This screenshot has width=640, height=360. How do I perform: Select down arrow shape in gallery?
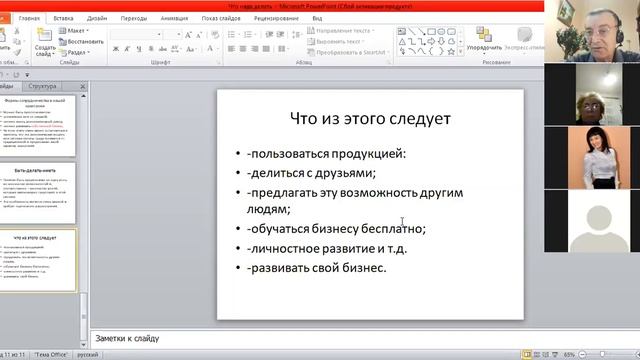point(441,42)
